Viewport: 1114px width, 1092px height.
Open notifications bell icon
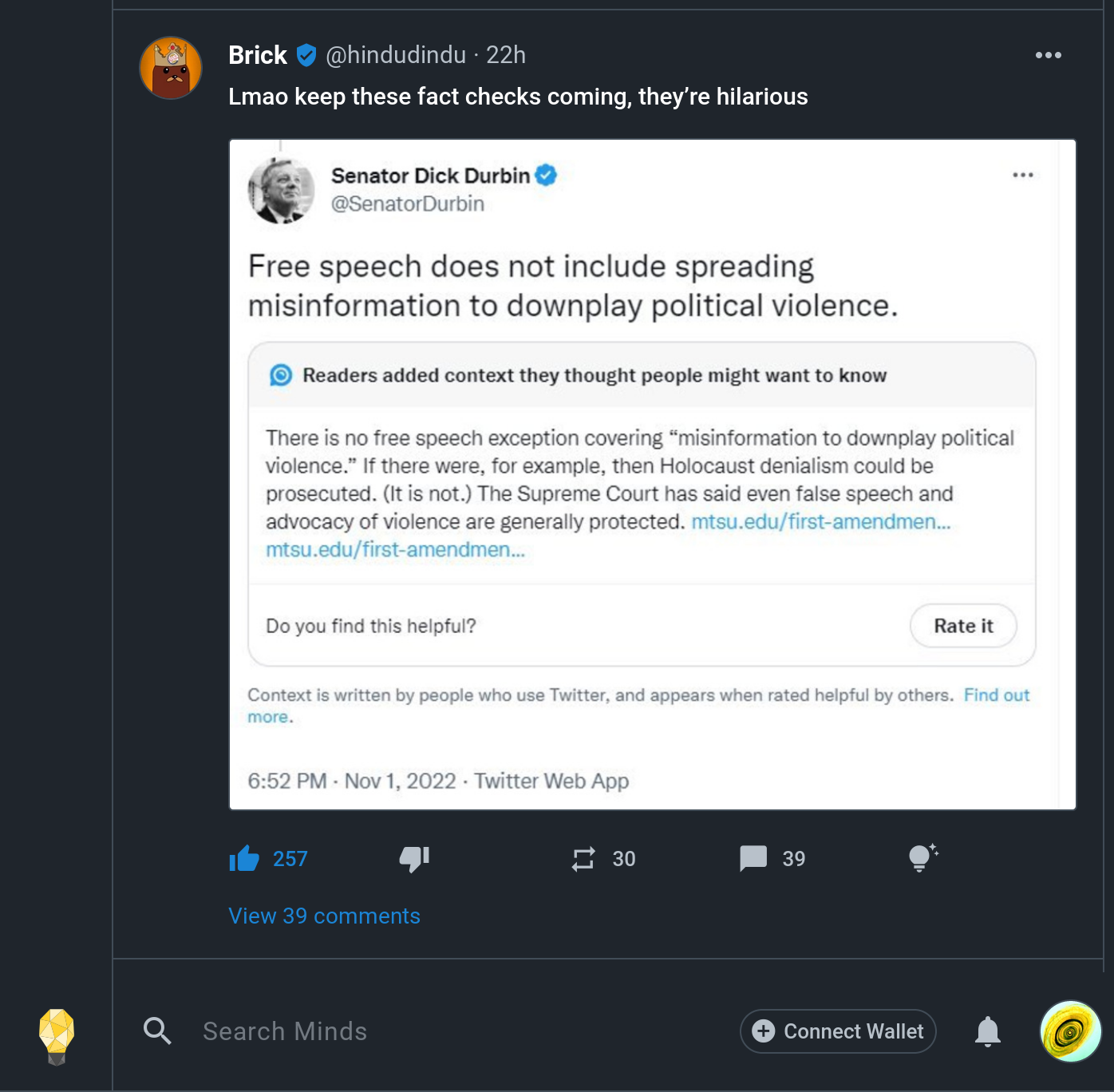988,1031
